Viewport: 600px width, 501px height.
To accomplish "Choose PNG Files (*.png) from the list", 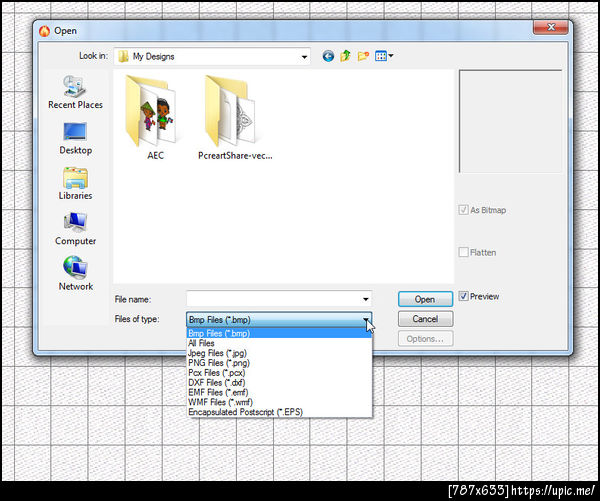I will (279, 363).
